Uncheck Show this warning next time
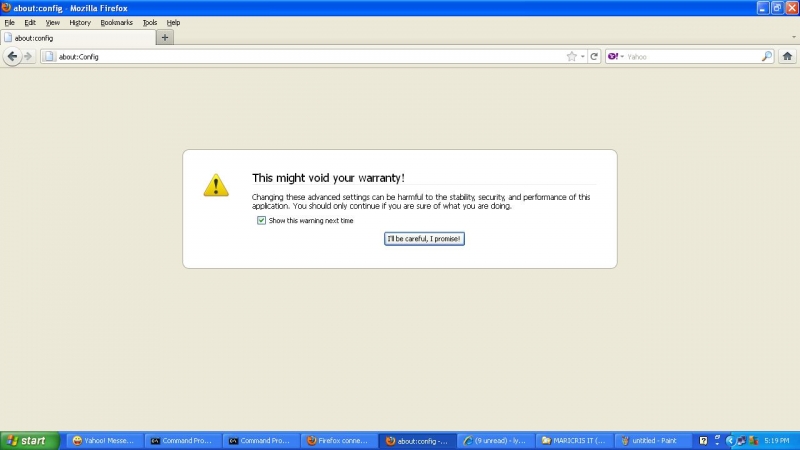Viewport: 800px width, 450px height. pyautogui.click(x=262, y=220)
